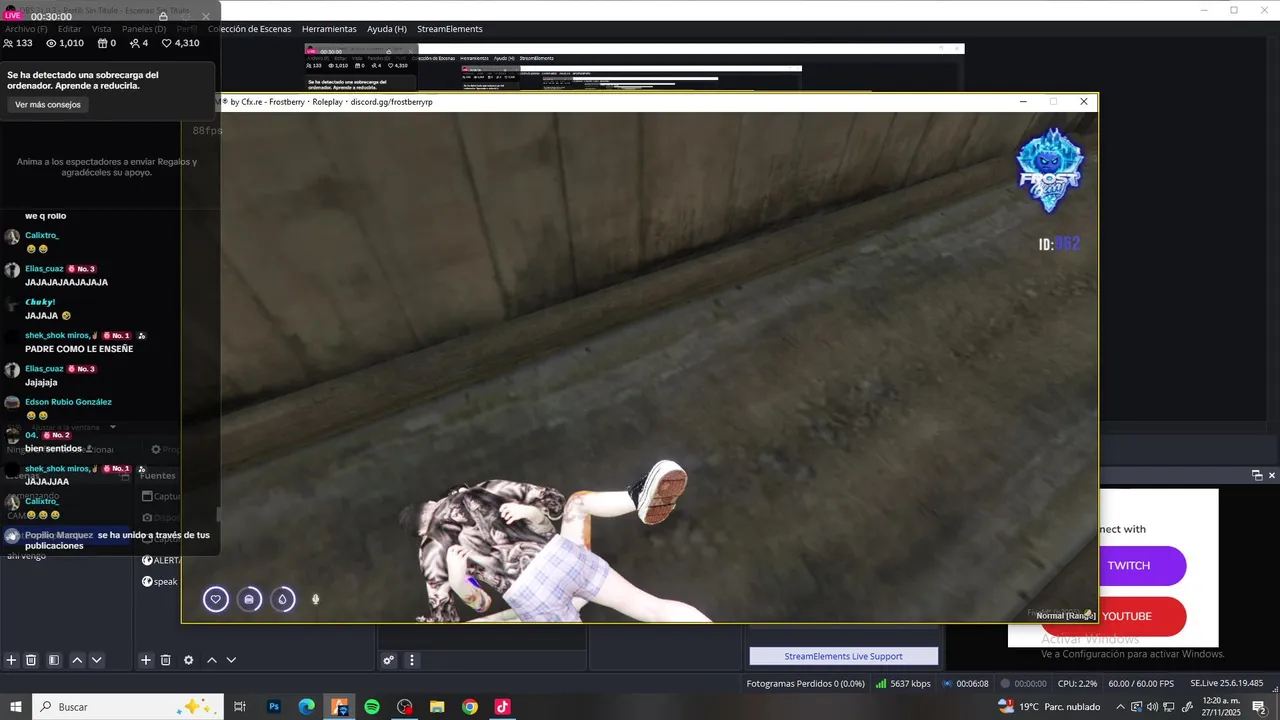The width and height of the screenshot is (1280, 720).
Task: Open Paneles (D) menu
Action: point(144,29)
